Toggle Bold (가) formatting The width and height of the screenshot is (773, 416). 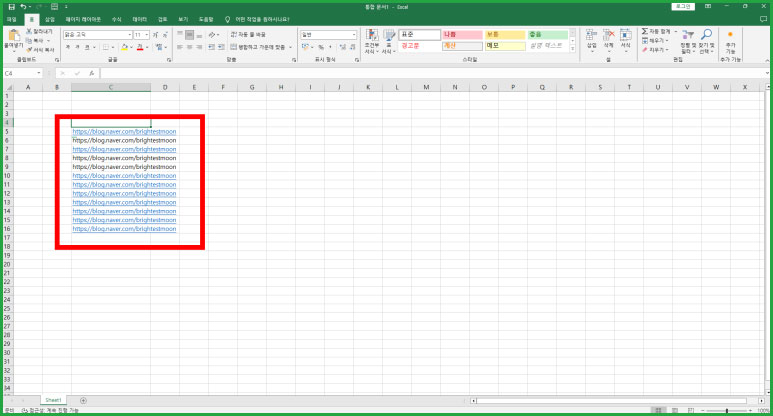pos(68,47)
